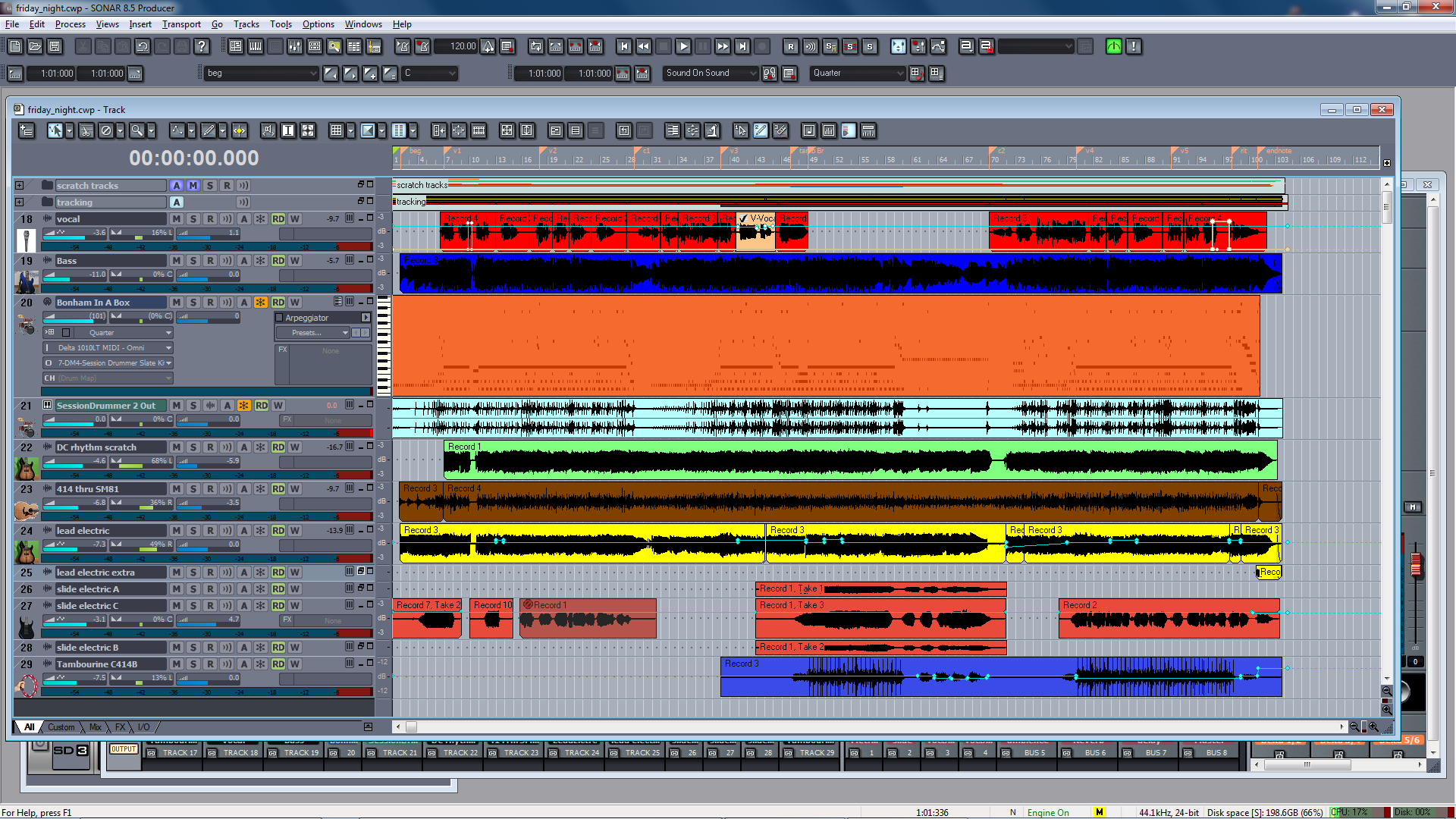1456x819 pixels.
Task: Open a project with folder icon
Action: tap(35, 46)
